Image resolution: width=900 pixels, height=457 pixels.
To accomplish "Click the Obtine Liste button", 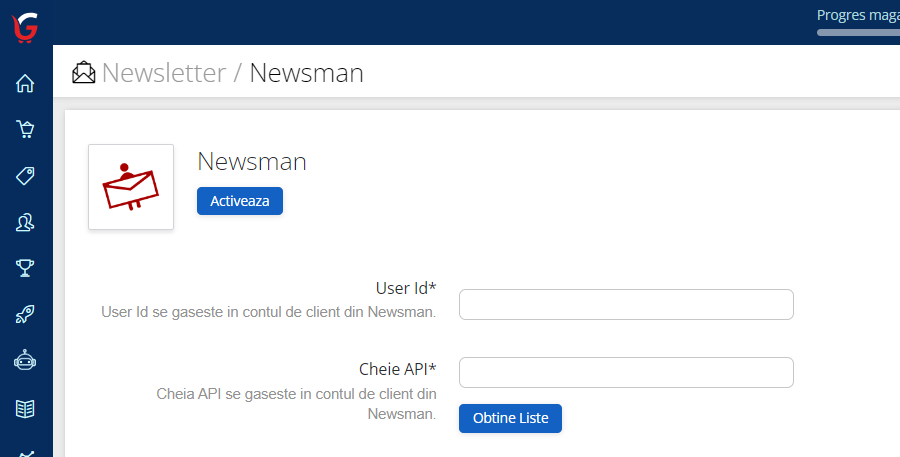I will coord(510,419).
